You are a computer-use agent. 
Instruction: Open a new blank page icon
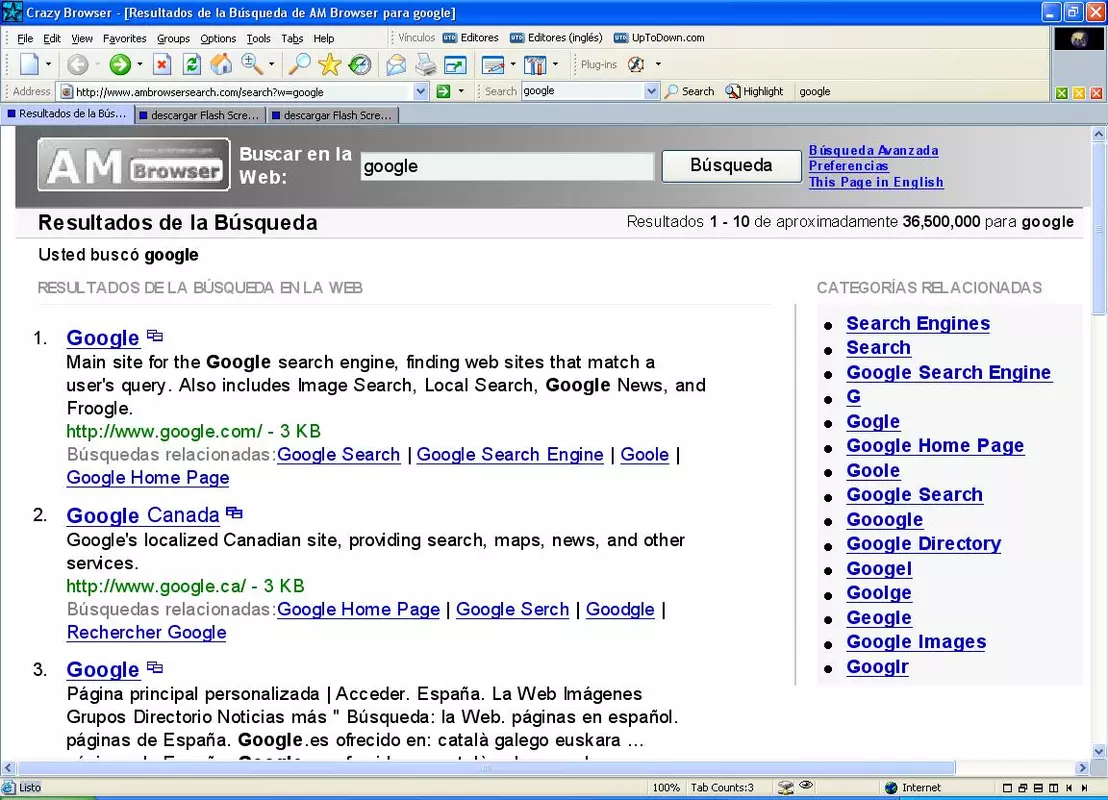30,64
